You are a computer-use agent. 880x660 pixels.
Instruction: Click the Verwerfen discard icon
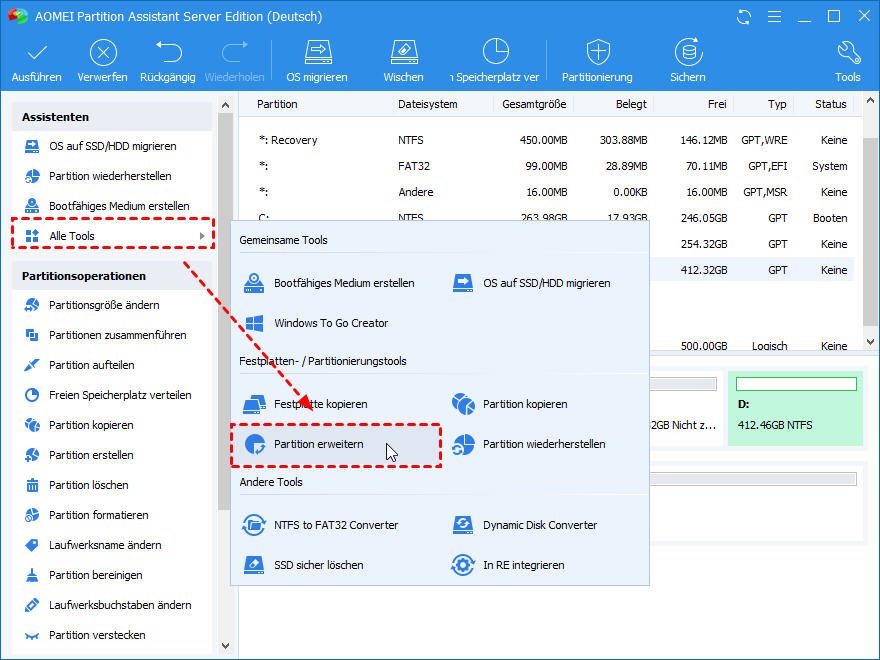(x=103, y=53)
